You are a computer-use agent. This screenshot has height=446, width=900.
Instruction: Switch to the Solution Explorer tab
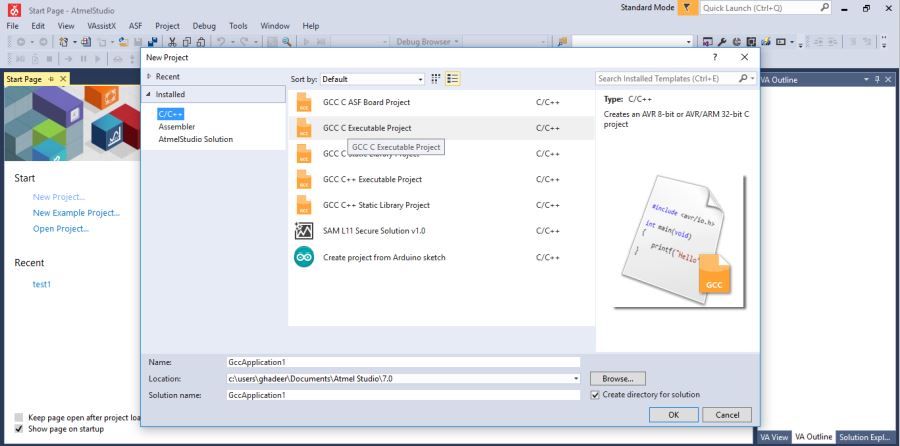click(x=866, y=437)
